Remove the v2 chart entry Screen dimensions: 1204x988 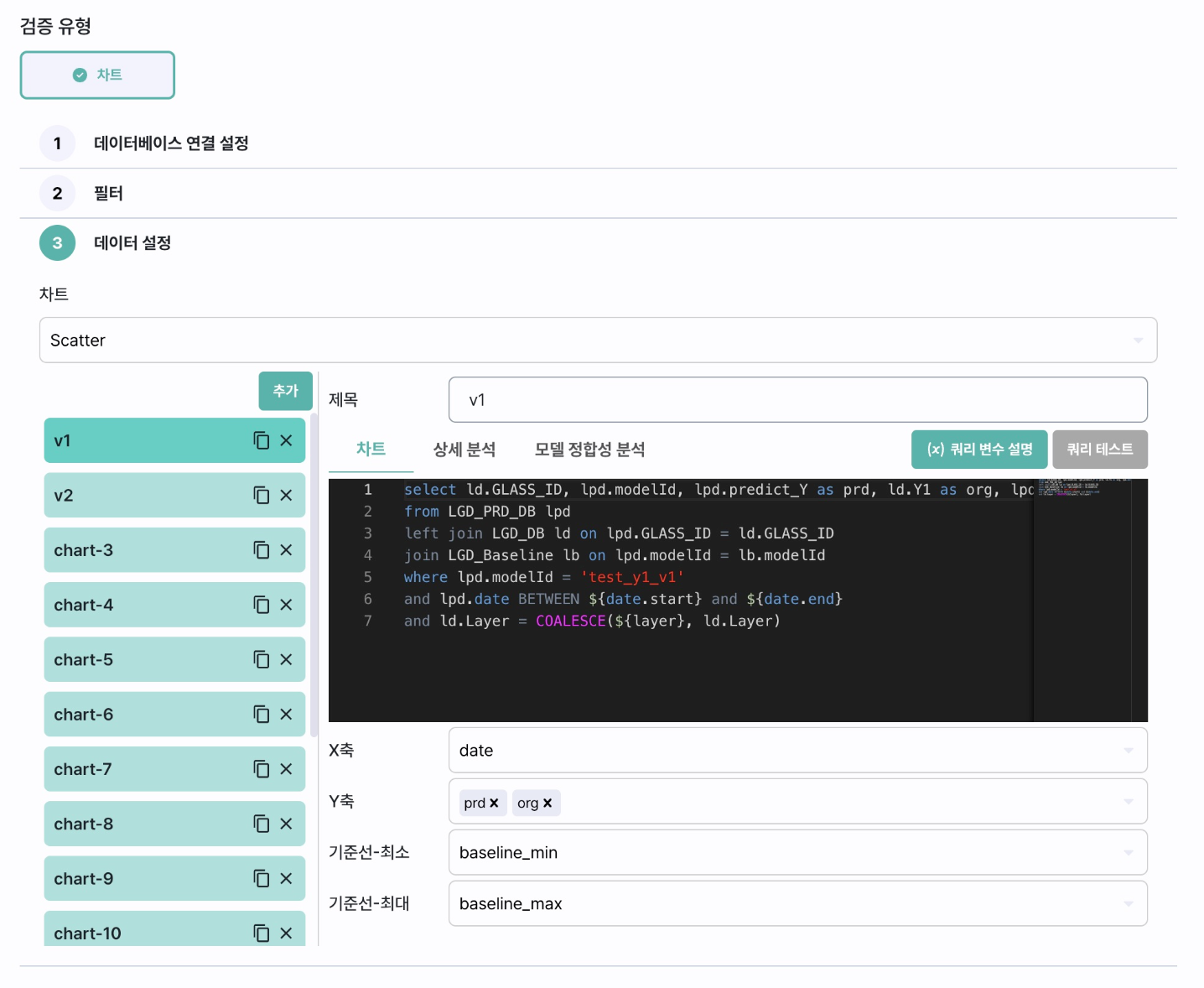click(x=286, y=495)
